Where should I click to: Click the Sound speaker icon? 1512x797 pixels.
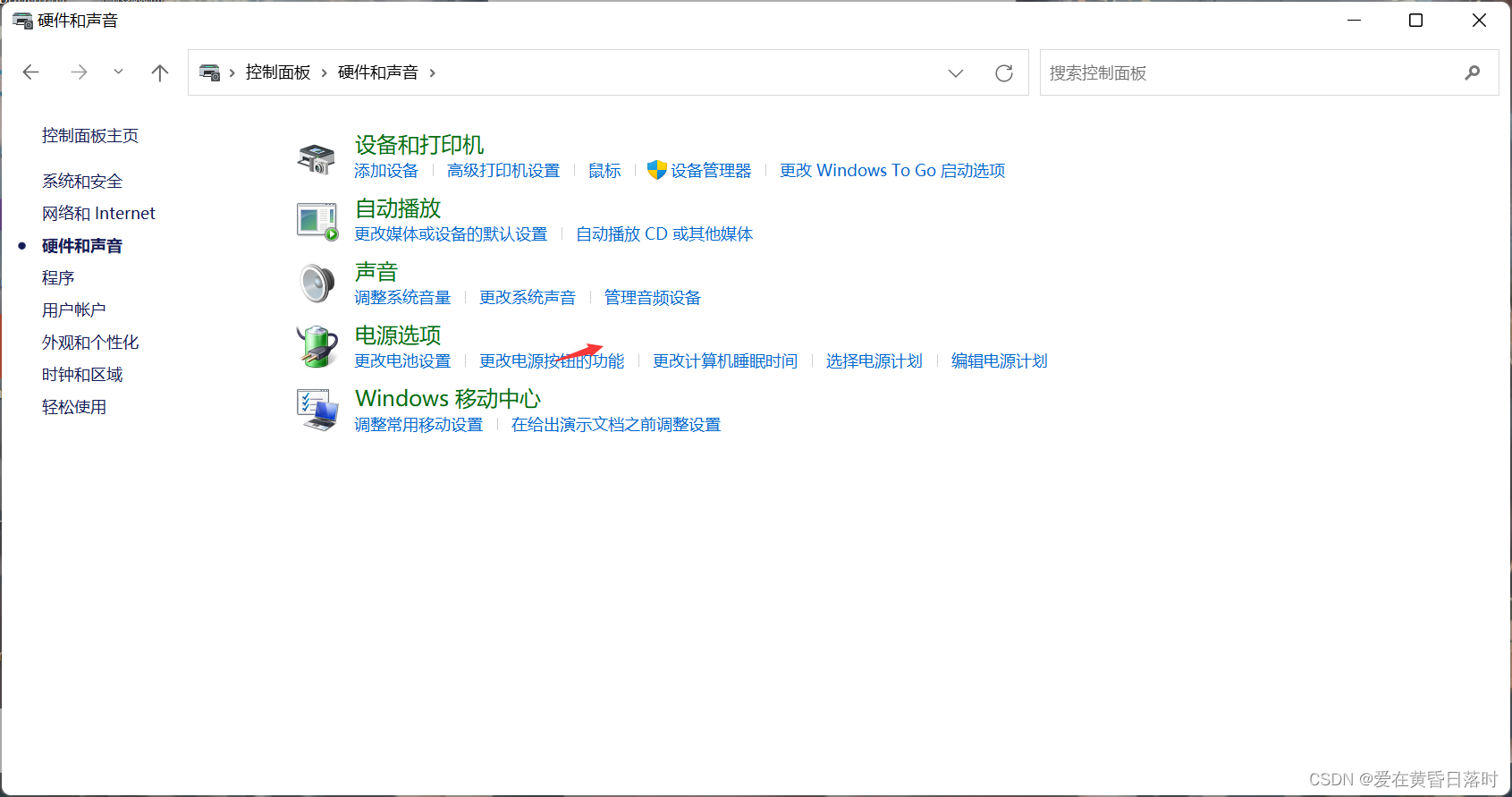317,284
